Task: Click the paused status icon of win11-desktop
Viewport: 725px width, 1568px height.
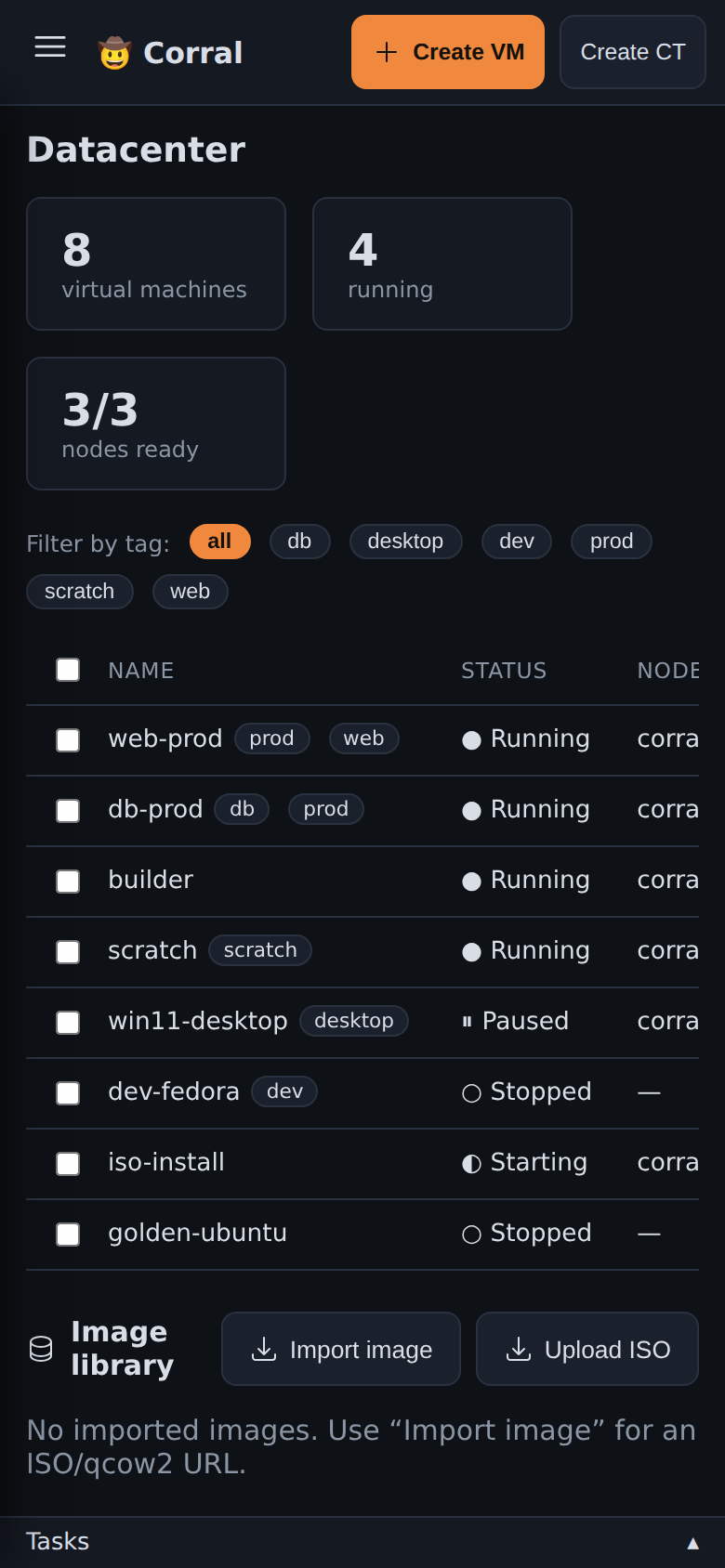Action: (468, 1022)
